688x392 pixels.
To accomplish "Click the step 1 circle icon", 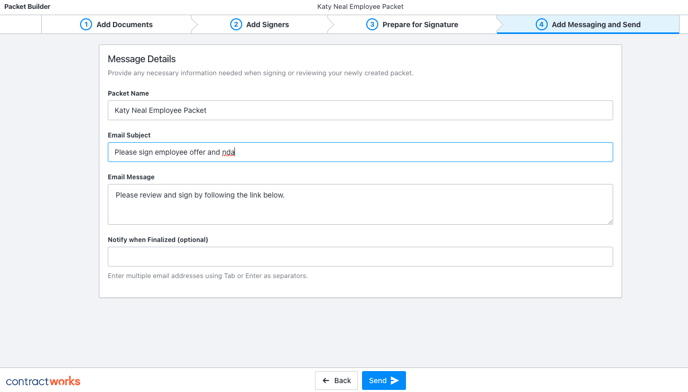I will coord(86,25).
